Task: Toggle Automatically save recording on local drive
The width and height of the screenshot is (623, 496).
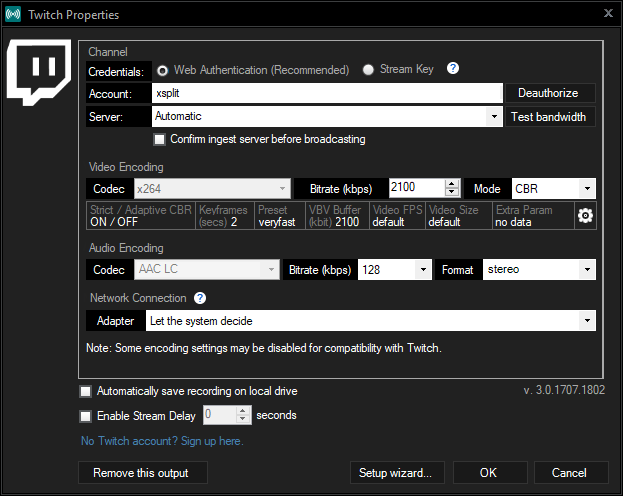Action: (85, 391)
